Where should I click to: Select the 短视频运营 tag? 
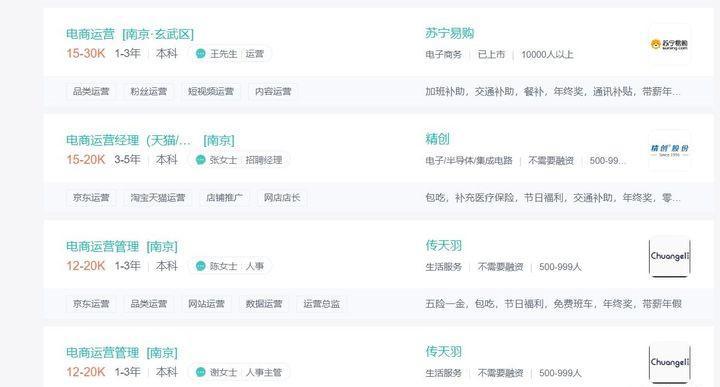(x=211, y=91)
